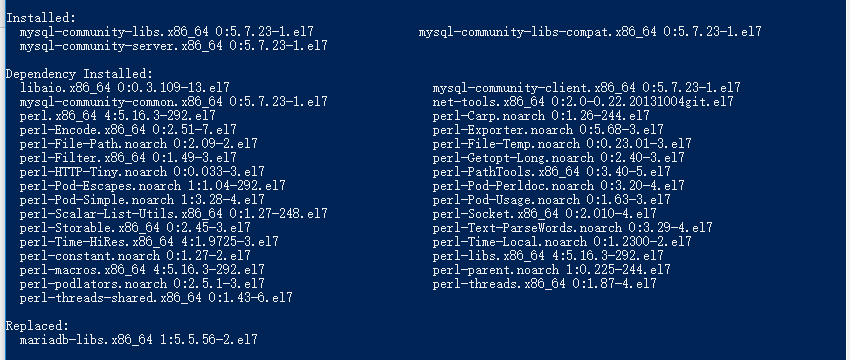The width and height of the screenshot is (850, 360).
Task: Click the perl-Scalar-List-Utils.x86_64 line
Action: [173, 214]
